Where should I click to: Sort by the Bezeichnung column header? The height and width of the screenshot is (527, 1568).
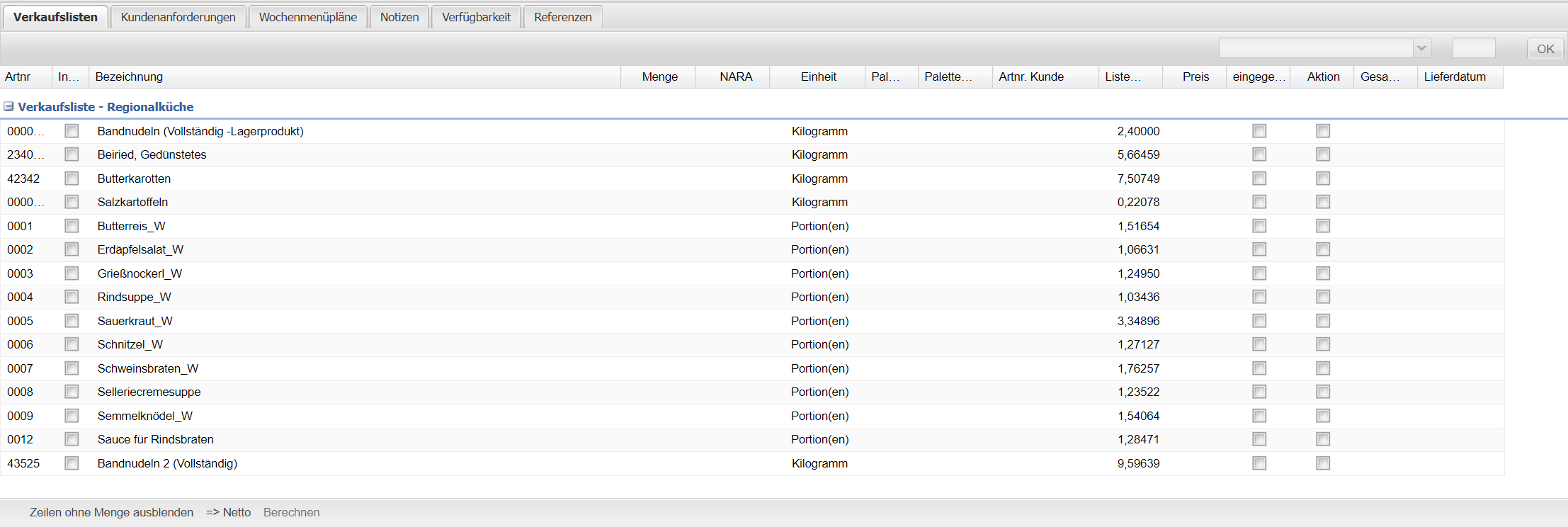(354, 76)
